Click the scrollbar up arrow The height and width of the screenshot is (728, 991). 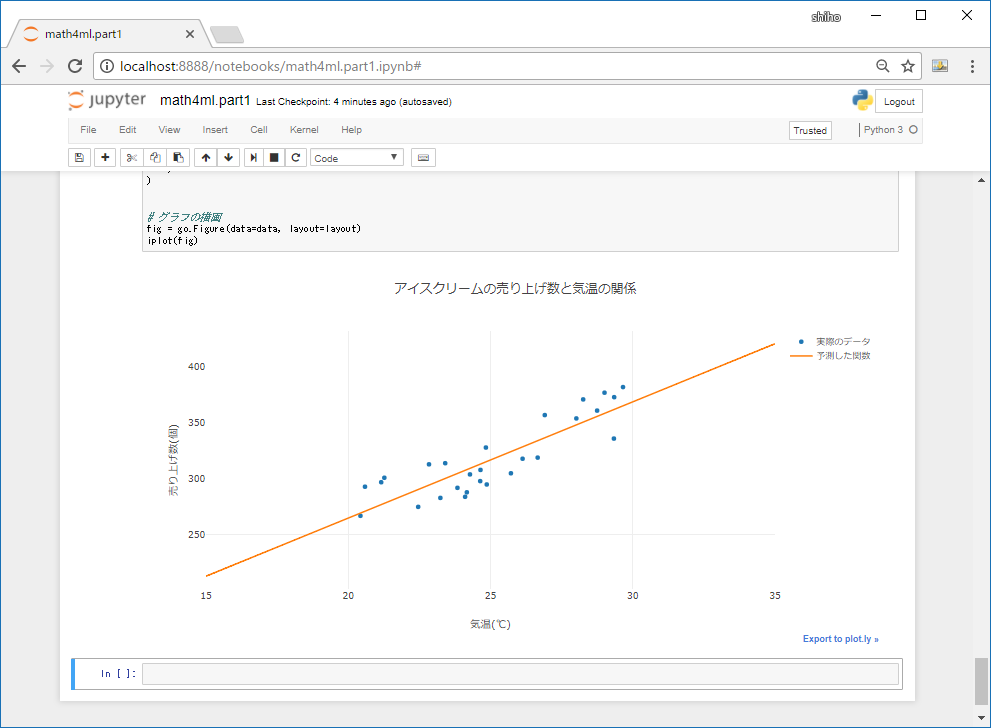click(x=981, y=179)
